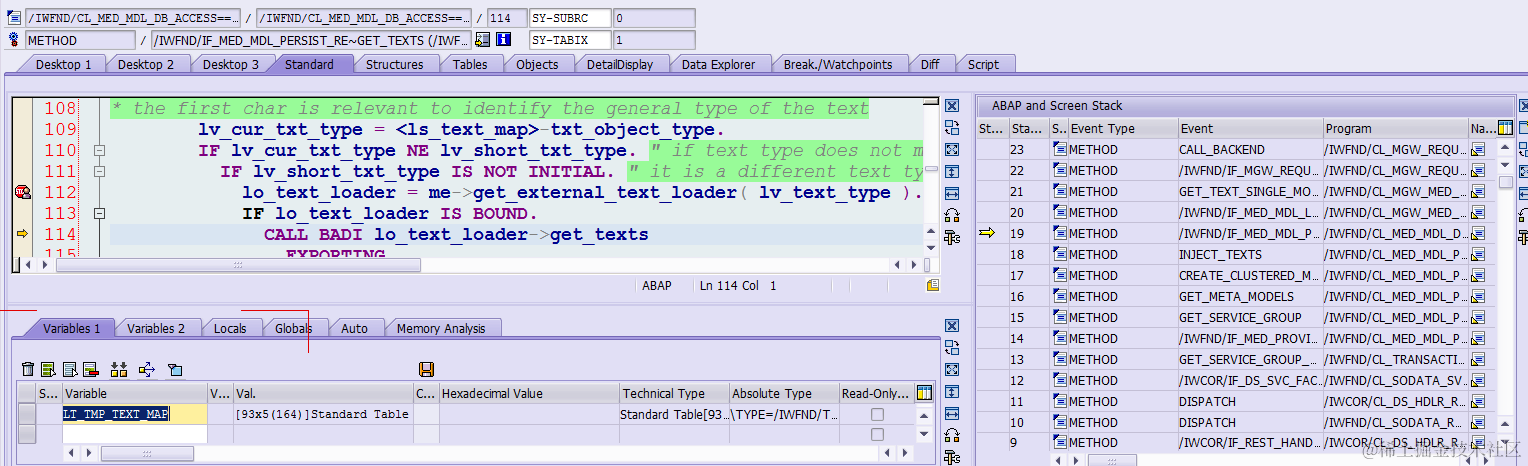Close the variables tool with its X icon

coord(952,326)
